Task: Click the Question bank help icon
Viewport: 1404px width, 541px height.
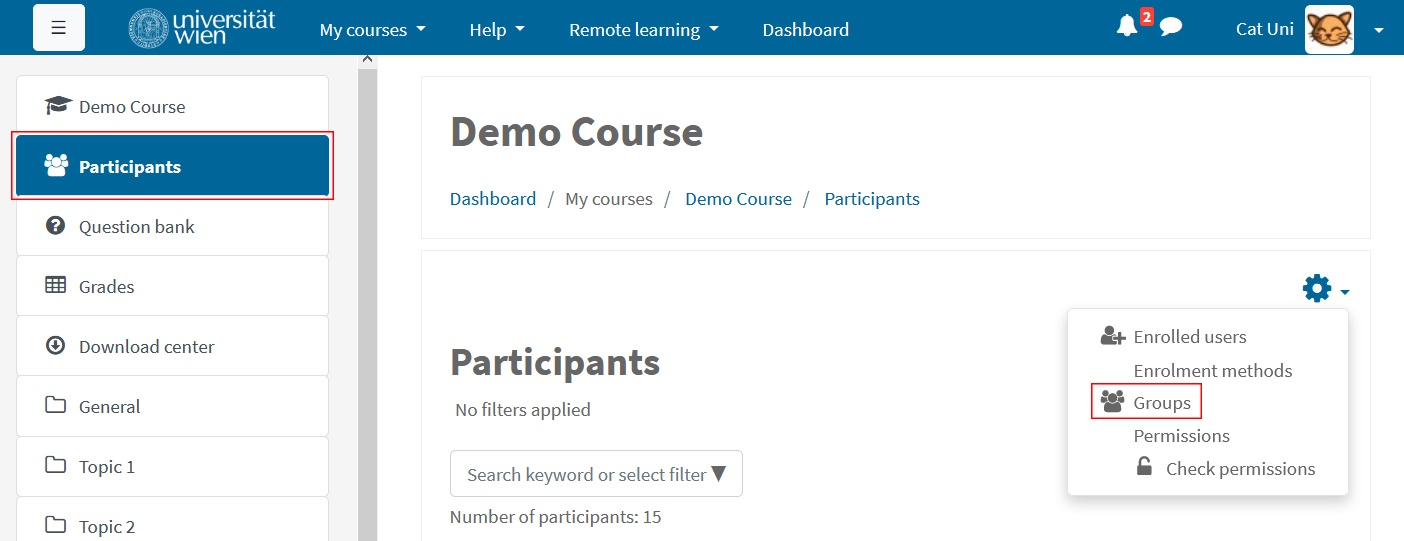Action: coord(56,226)
